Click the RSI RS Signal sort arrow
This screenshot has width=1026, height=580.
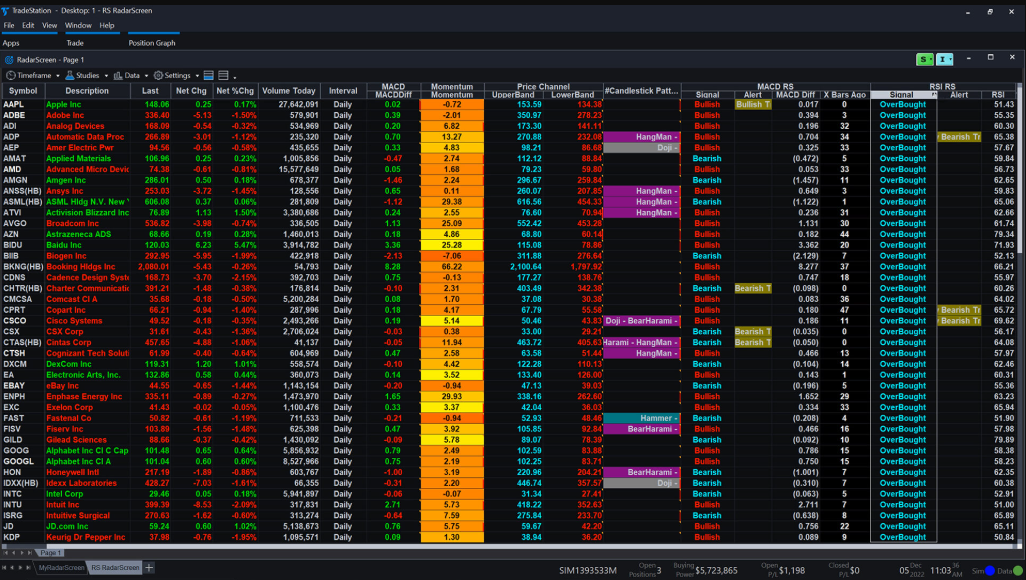pyautogui.click(x=934, y=95)
